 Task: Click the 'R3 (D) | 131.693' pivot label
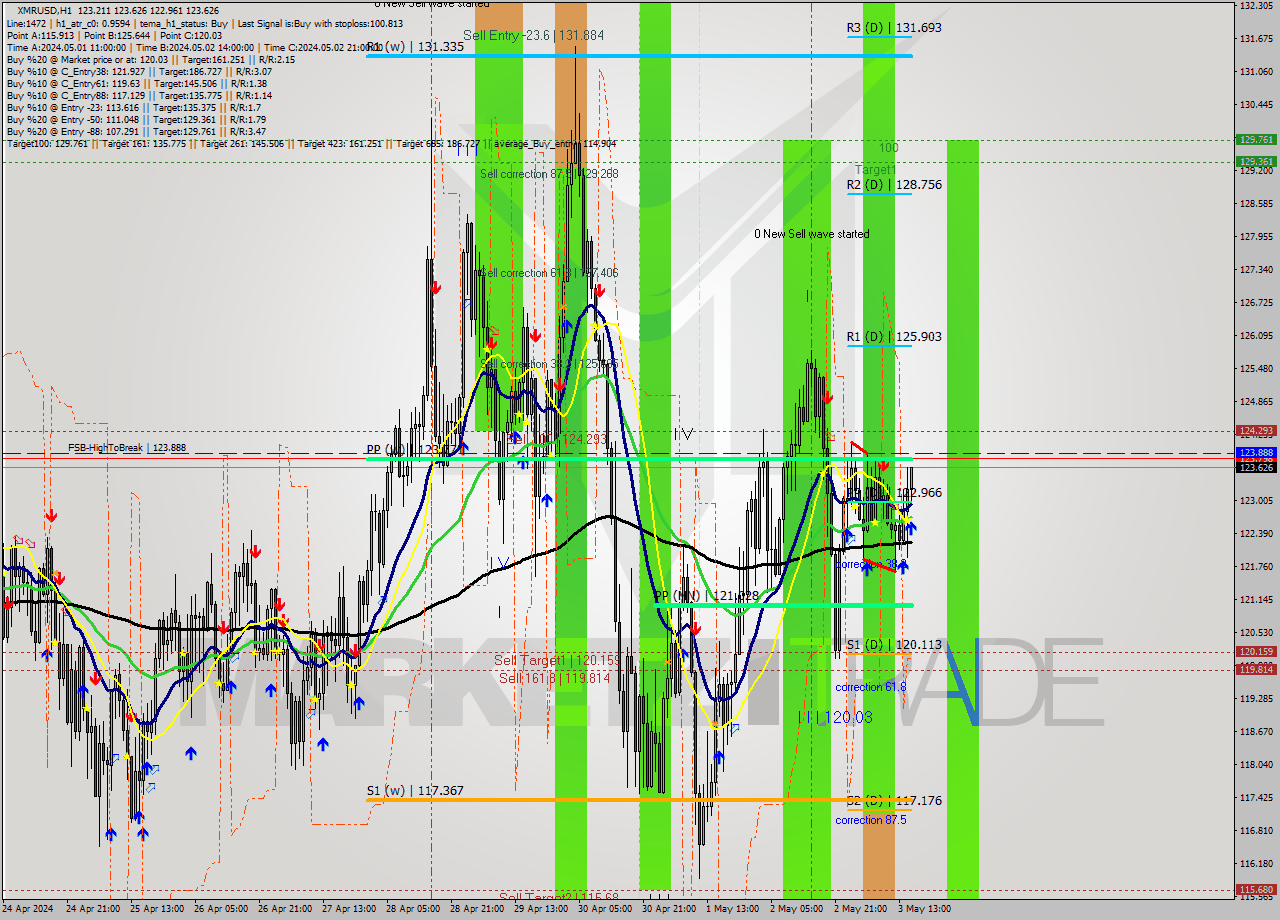click(x=894, y=28)
